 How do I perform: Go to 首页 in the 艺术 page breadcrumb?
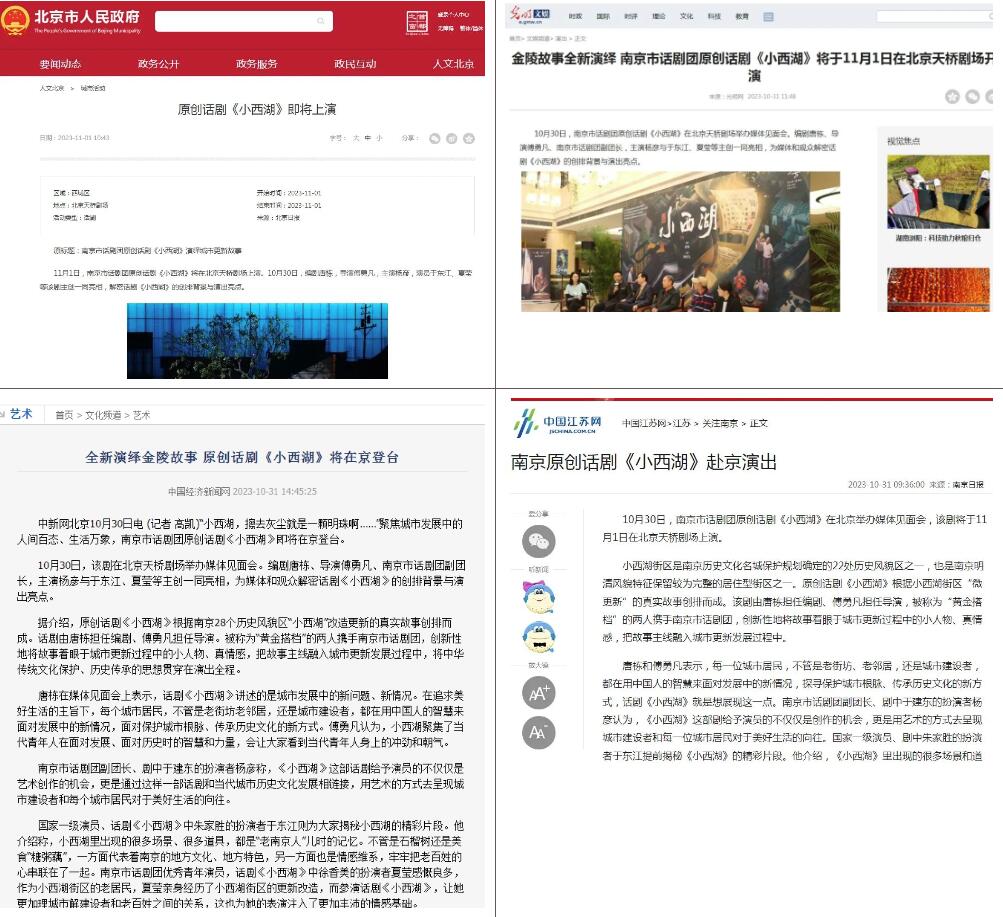(x=64, y=416)
